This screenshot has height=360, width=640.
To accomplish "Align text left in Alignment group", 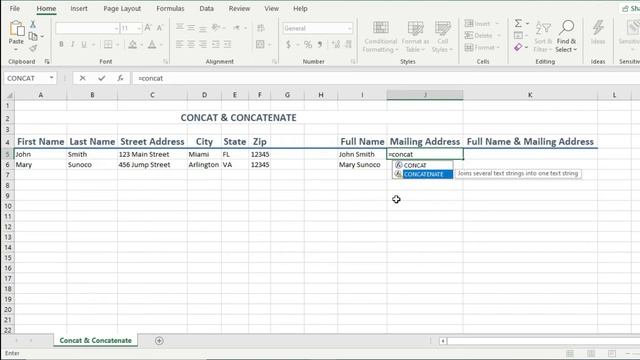I will pos(180,44).
